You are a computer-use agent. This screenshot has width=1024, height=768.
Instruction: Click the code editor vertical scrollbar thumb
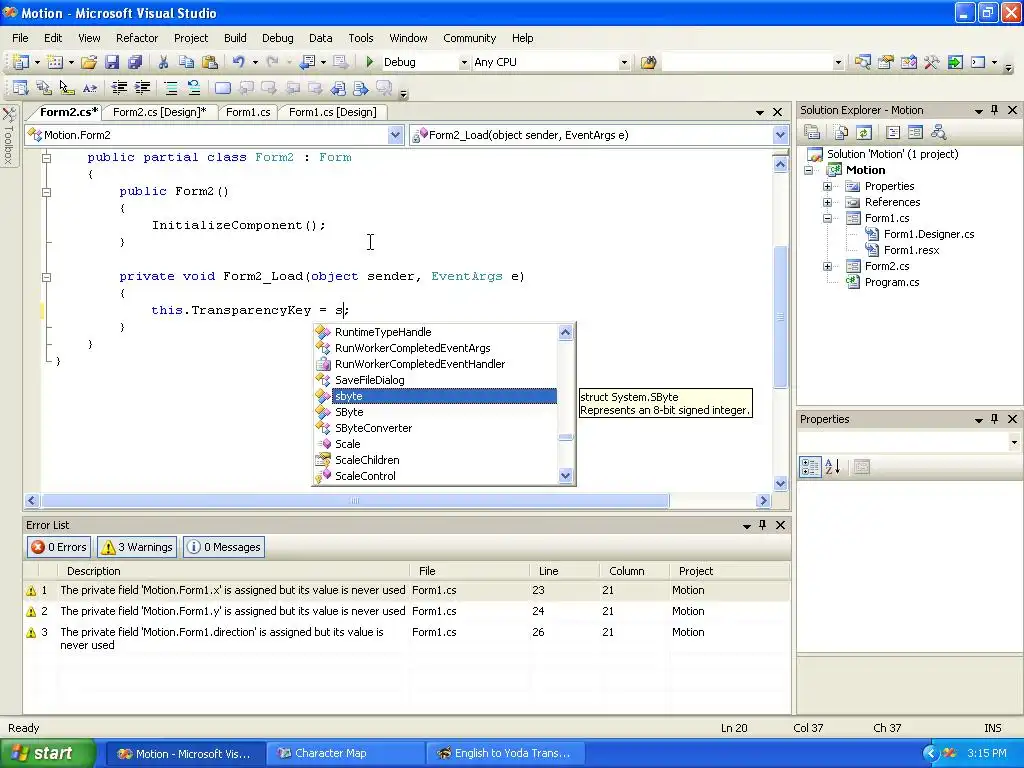pyautogui.click(x=780, y=317)
